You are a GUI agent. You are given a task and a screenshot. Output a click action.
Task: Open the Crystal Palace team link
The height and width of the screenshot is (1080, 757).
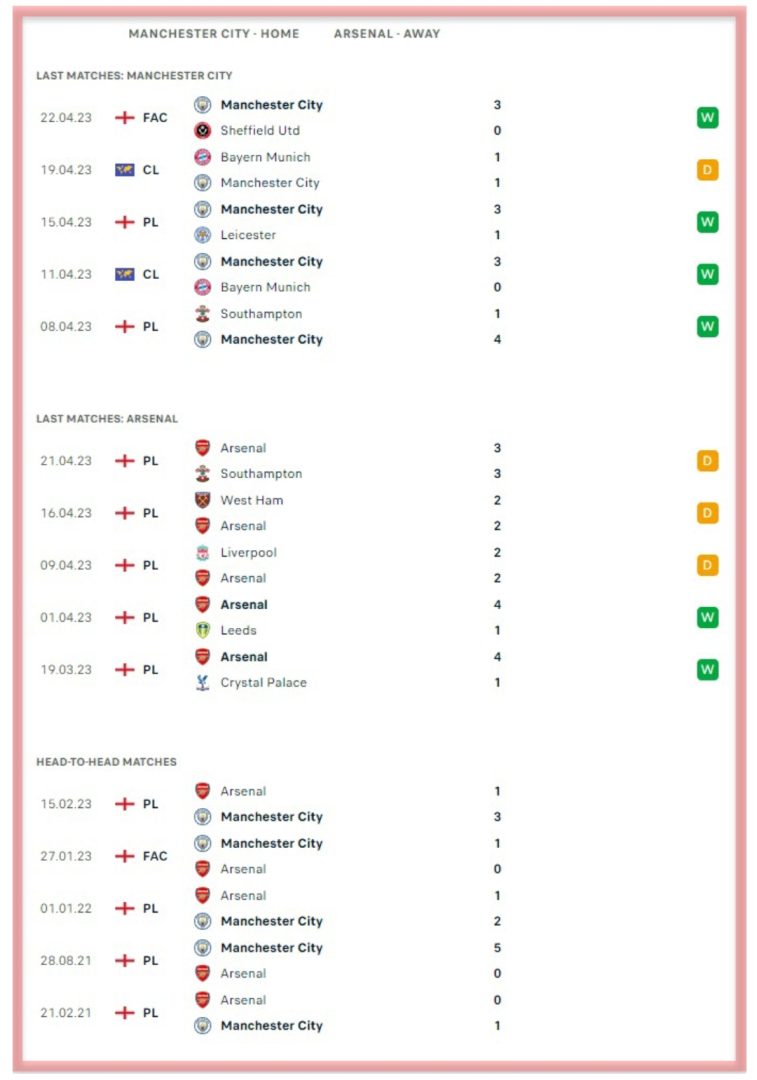pos(263,683)
